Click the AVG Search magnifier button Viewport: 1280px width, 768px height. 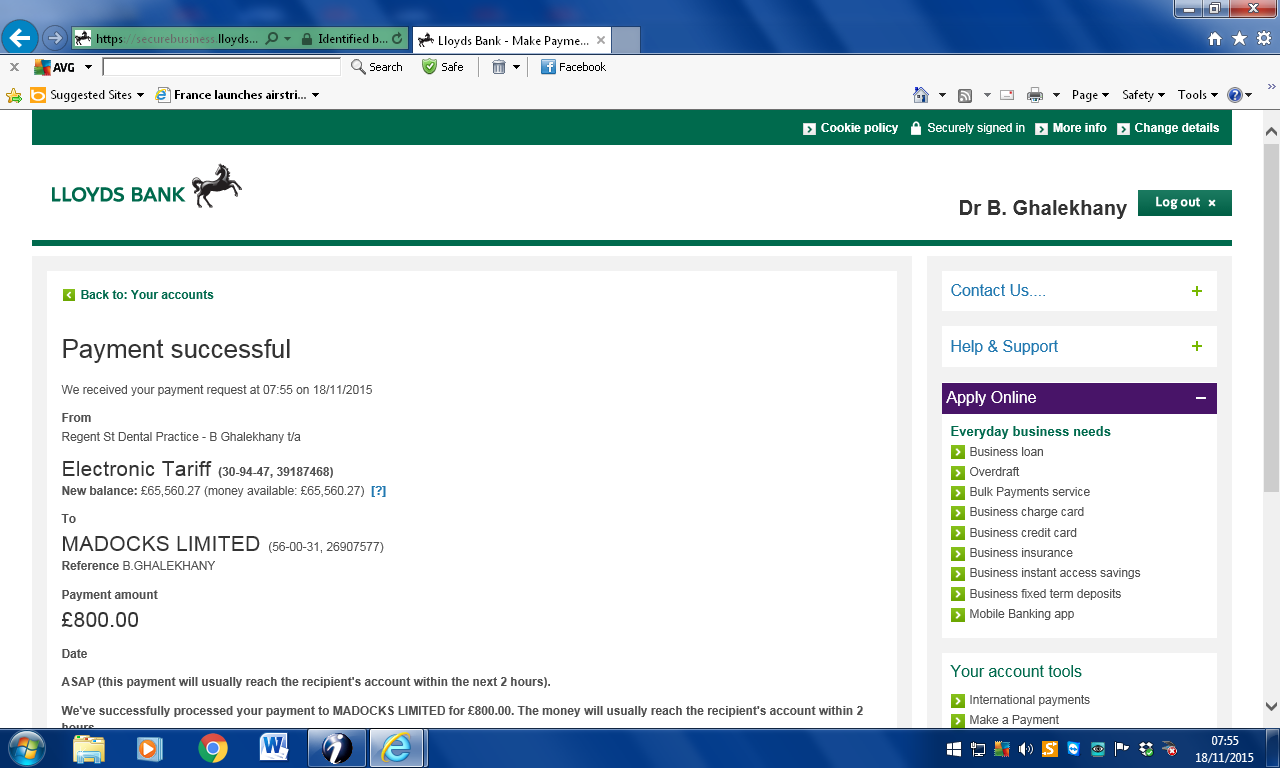tap(377, 67)
